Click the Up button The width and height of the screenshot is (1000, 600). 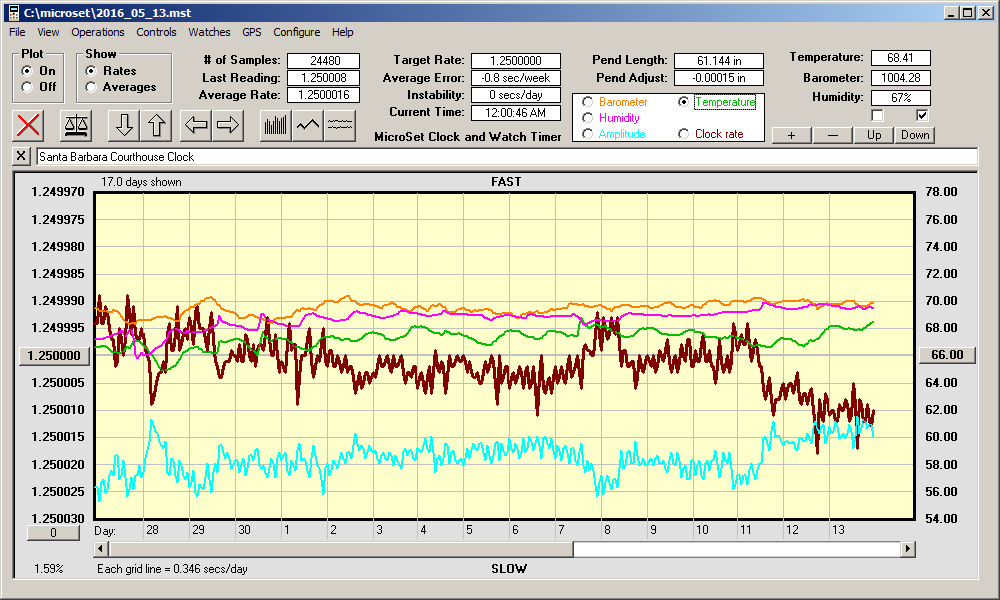[874, 135]
